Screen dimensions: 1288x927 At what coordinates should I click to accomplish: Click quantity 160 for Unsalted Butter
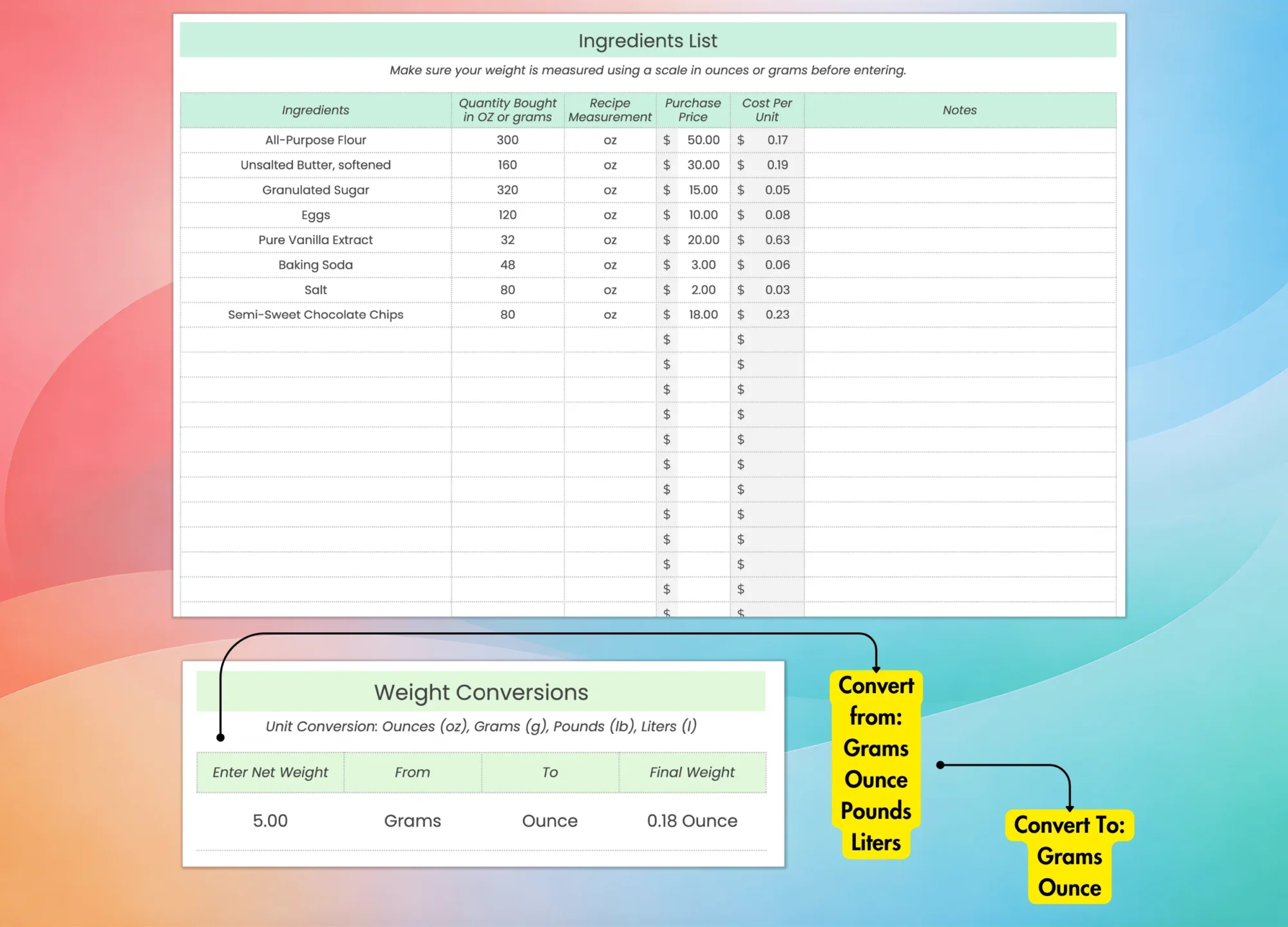point(507,165)
